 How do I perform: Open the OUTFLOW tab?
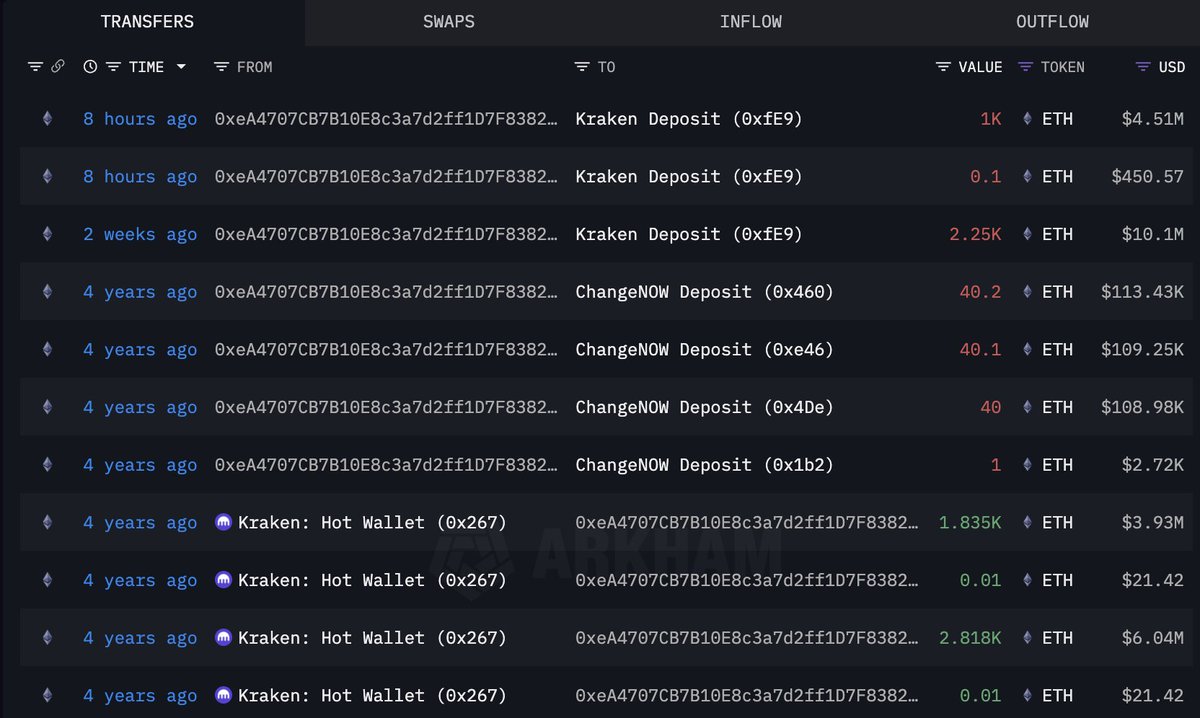point(1052,21)
